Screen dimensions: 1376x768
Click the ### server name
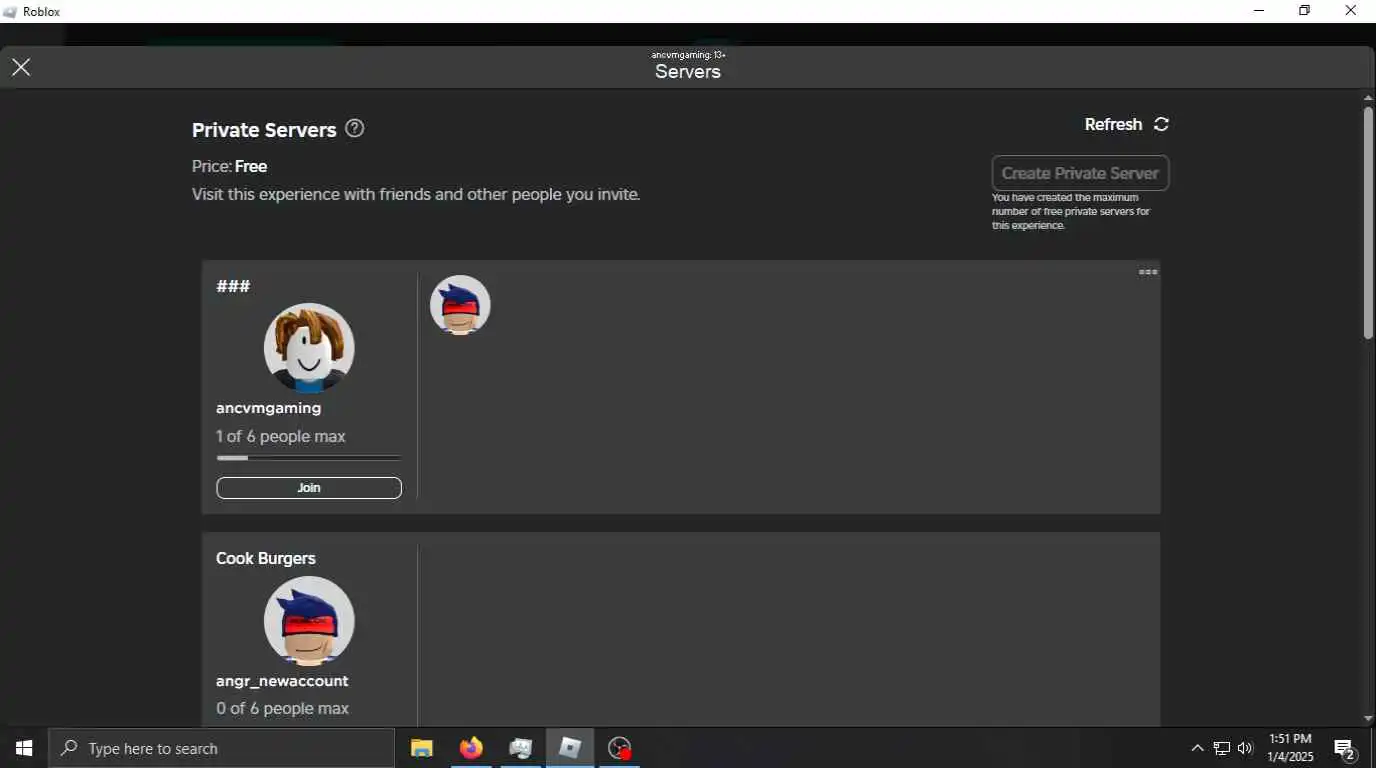[233, 286]
